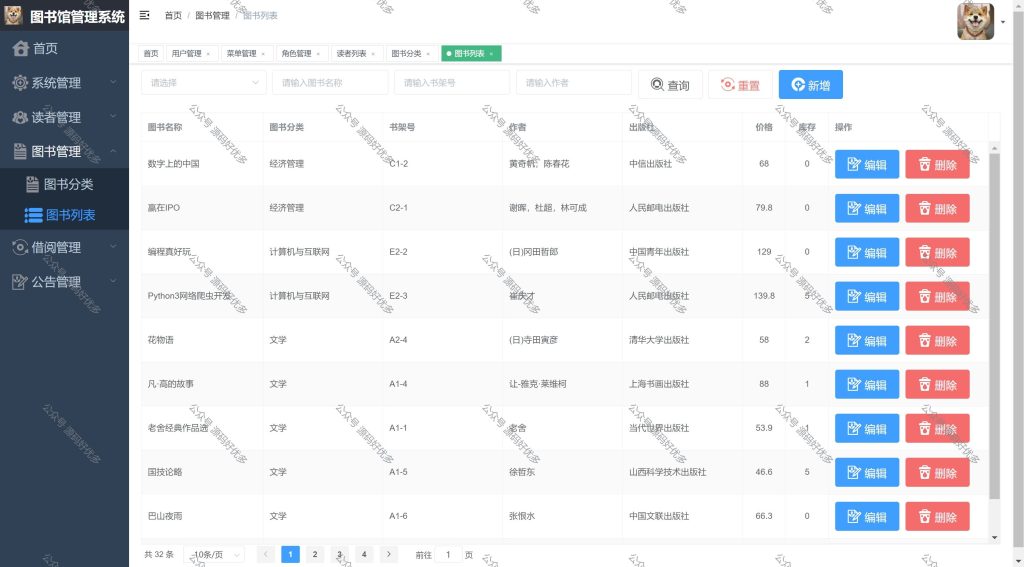This screenshot has width=1024, height=567.
Task: Go to pagination page 3
Action: click(340, 555)
